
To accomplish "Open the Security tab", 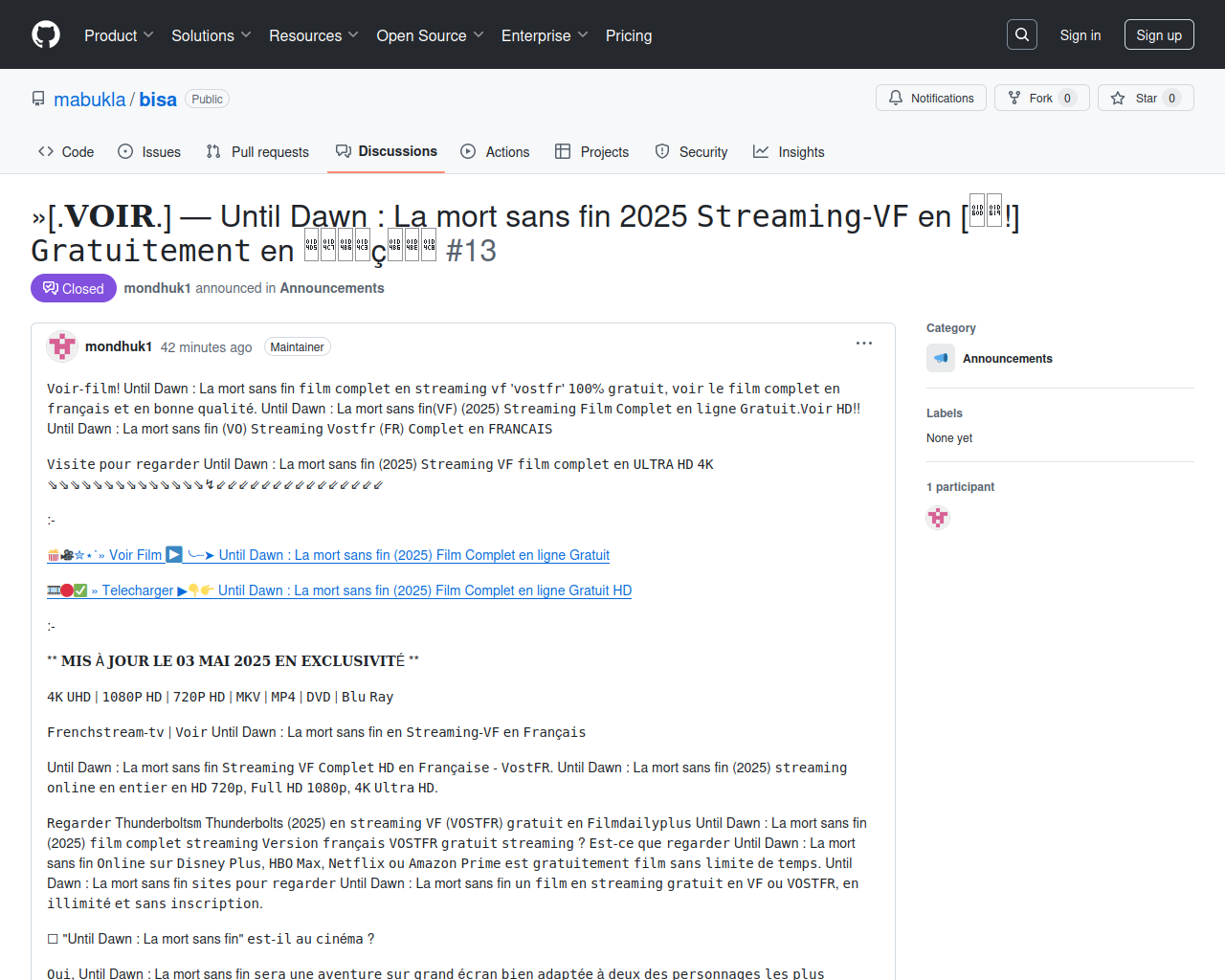I will point(691,151).
